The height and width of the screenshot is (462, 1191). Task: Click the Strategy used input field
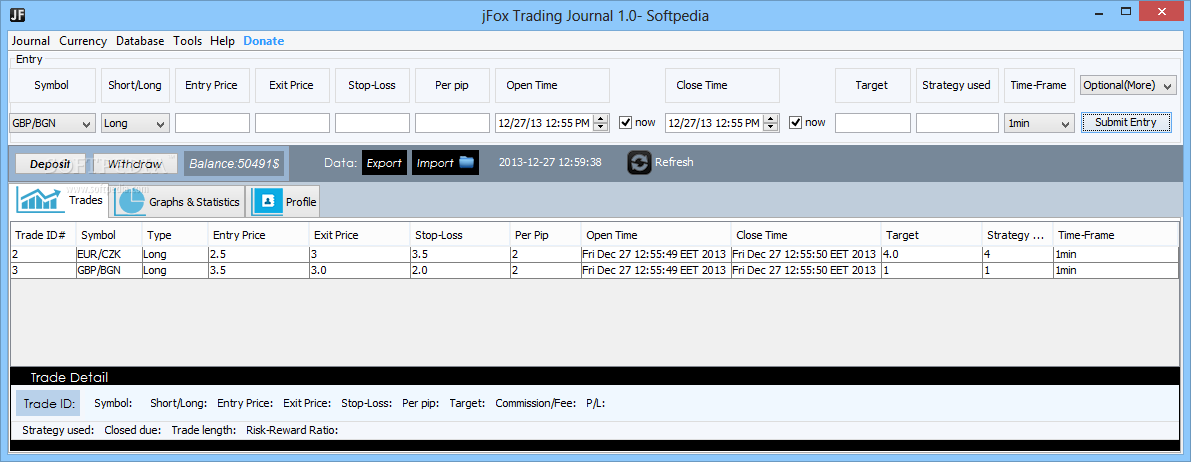coord(957,123)
